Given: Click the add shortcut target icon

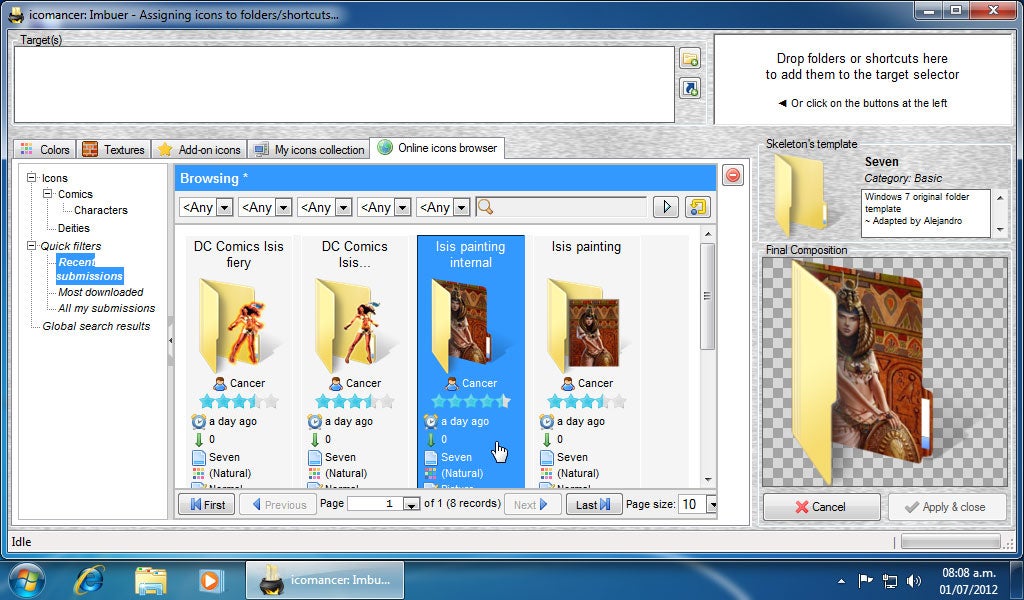Looking at the screenshot, I should [690, 88].
